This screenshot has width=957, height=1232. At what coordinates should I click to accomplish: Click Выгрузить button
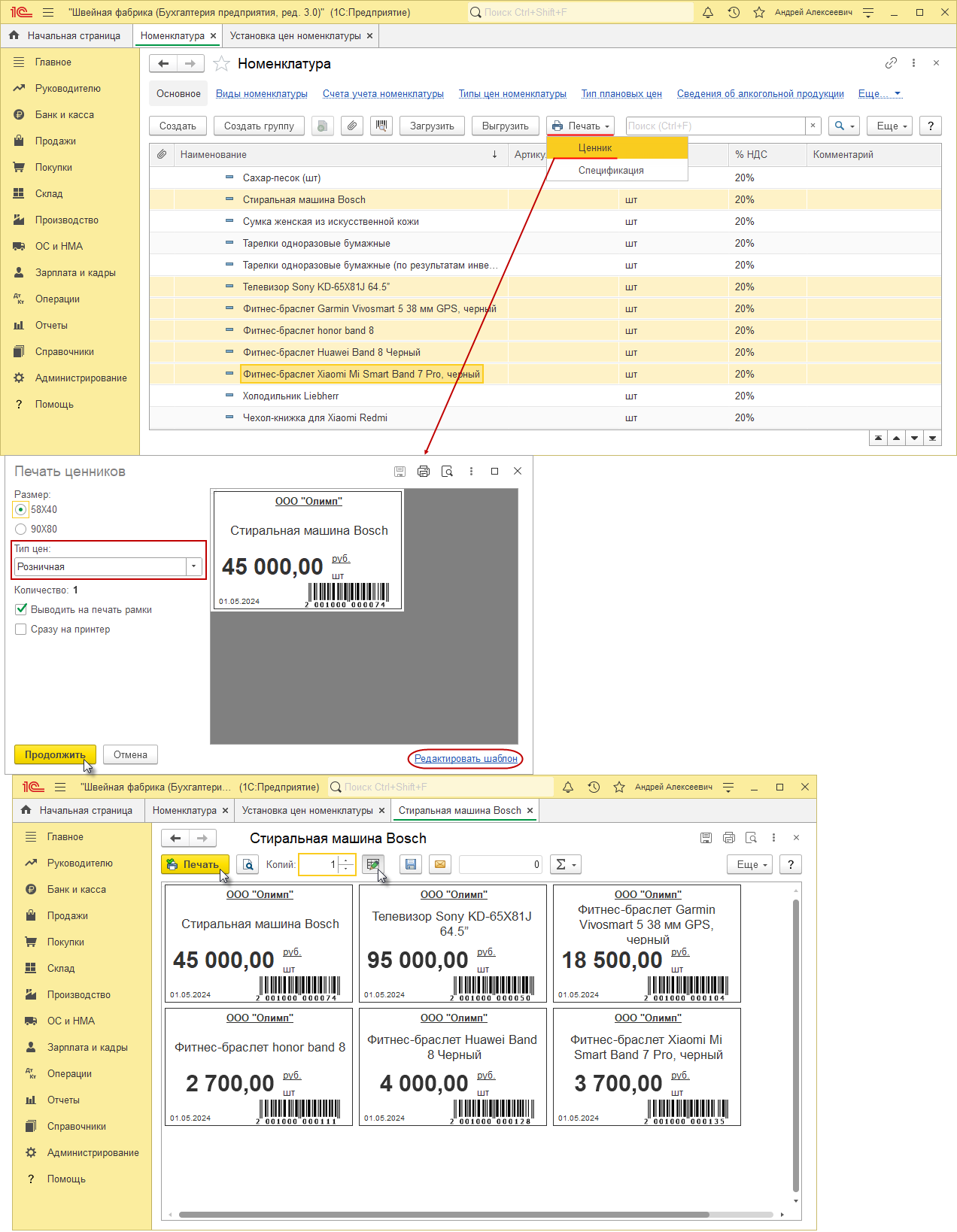(506, 126)
